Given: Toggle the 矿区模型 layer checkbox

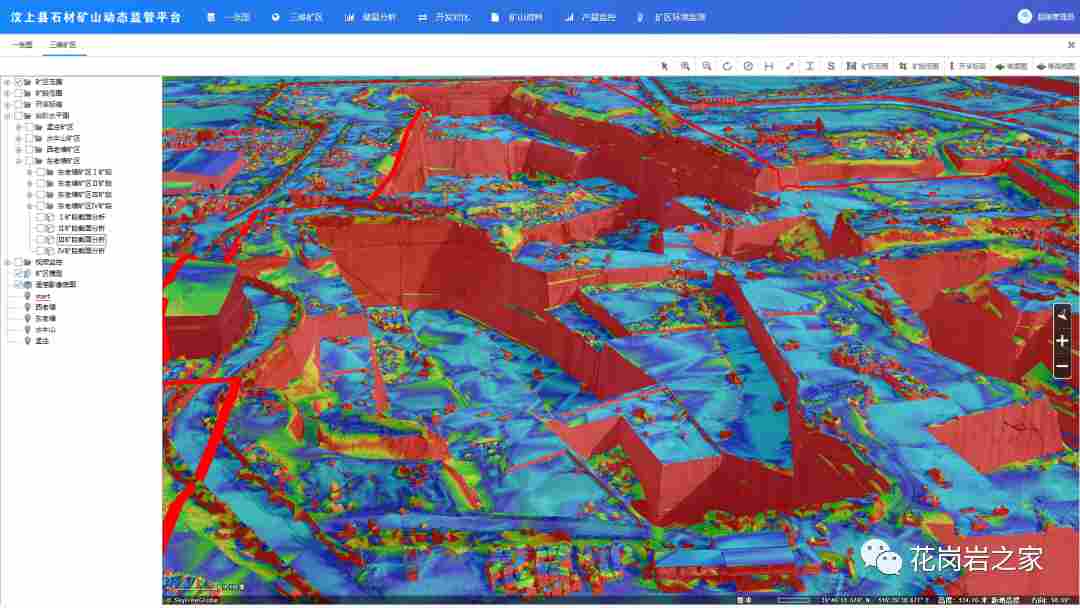Looking at the screenshot, I should (x=19, y=273).
